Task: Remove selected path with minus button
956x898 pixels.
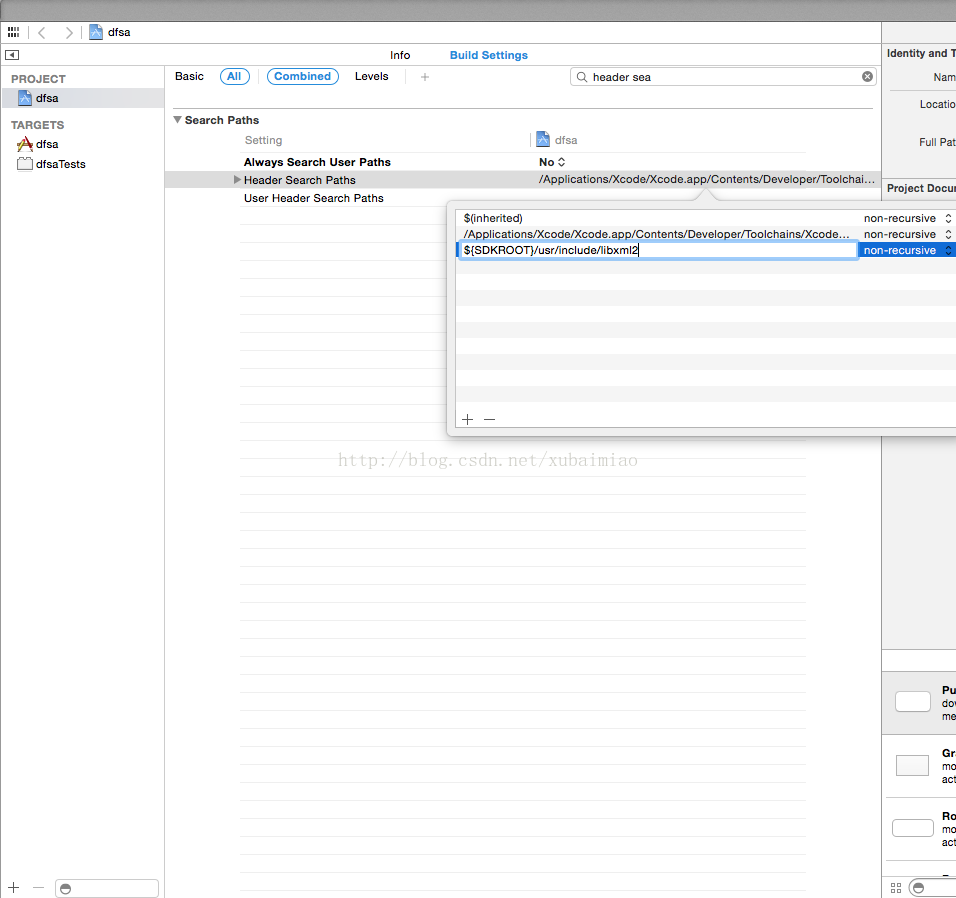Action: click(490, 419)
